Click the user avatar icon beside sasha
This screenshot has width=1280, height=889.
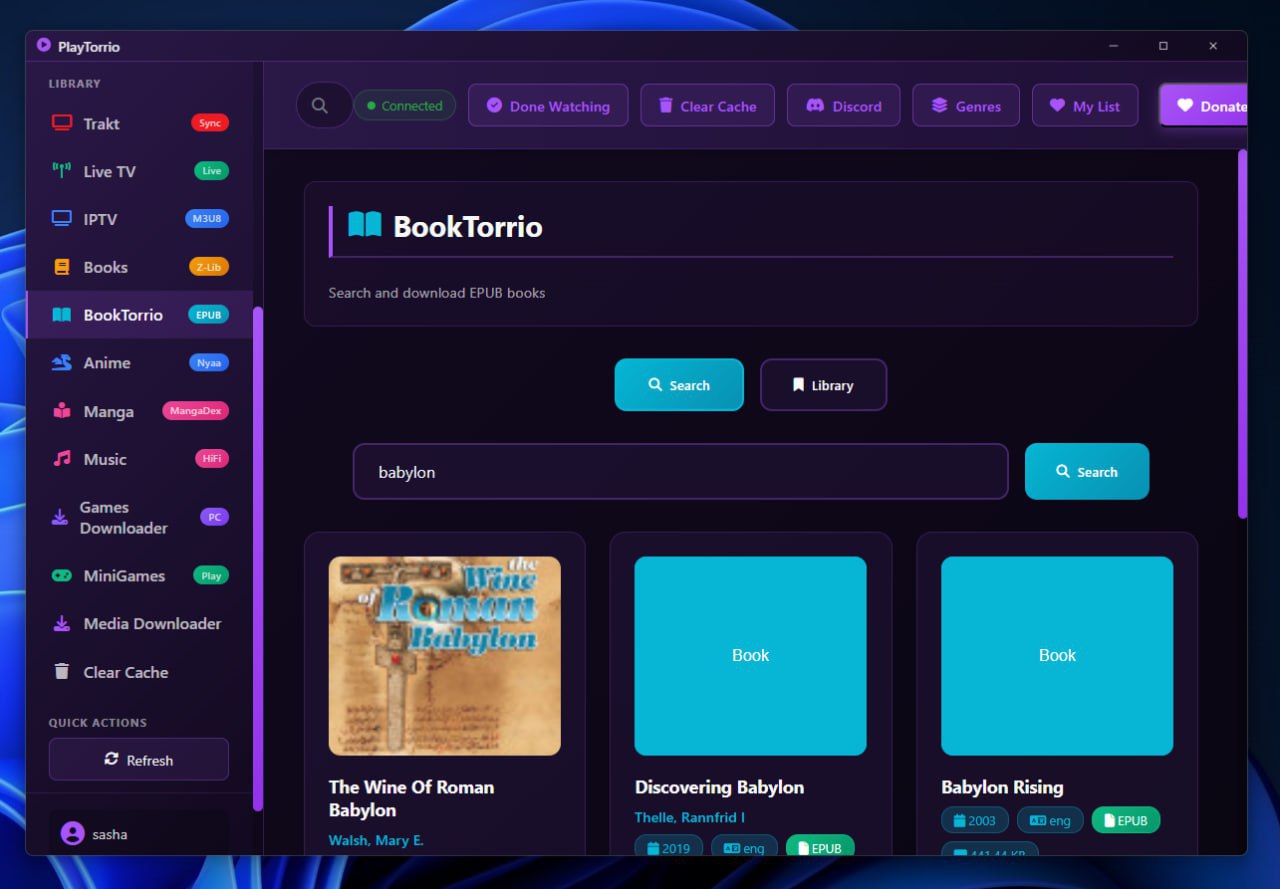[72, 834]
